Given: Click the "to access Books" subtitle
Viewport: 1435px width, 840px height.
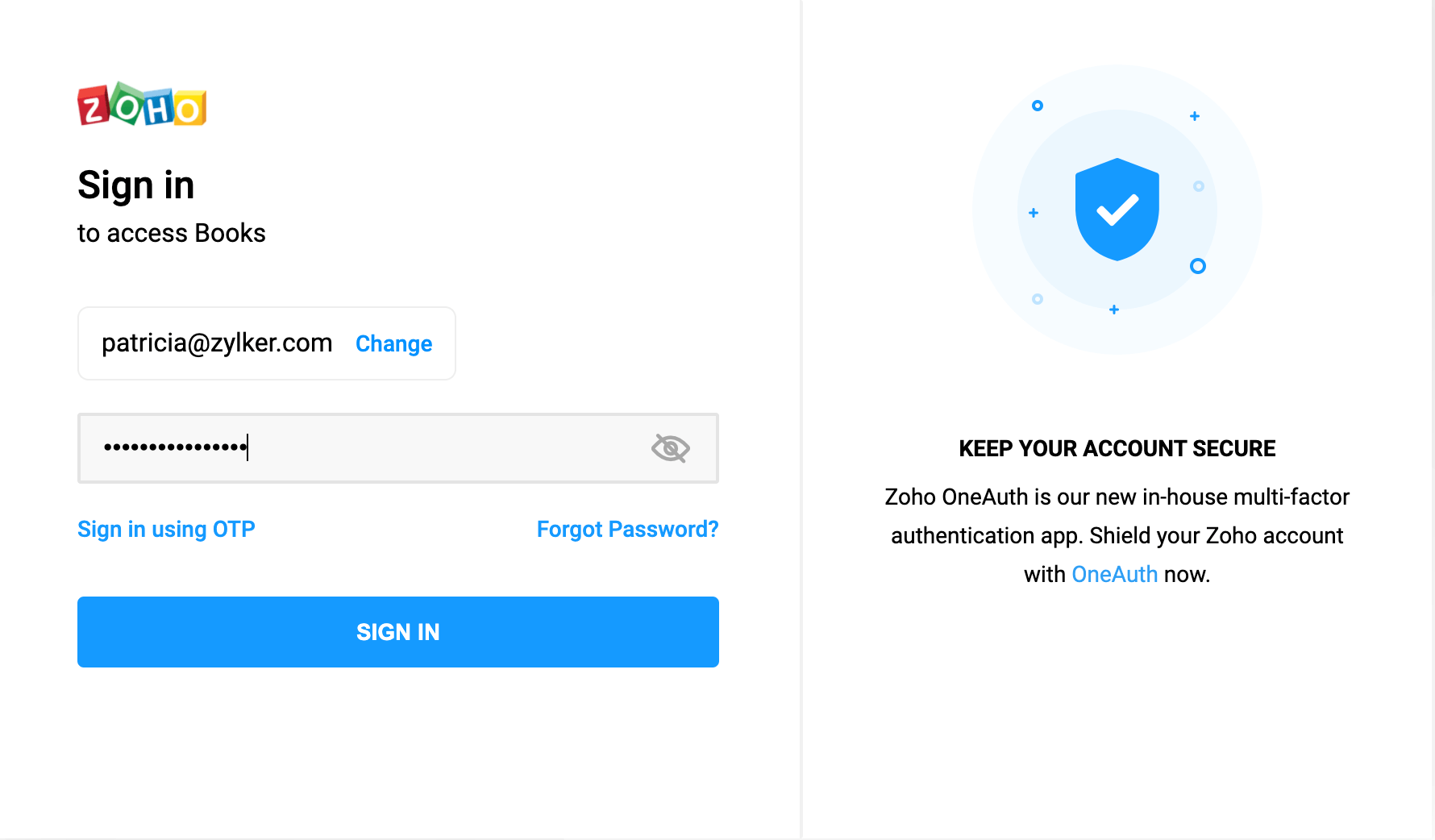Looking at the screenshot, I should (x=172, y=234).
